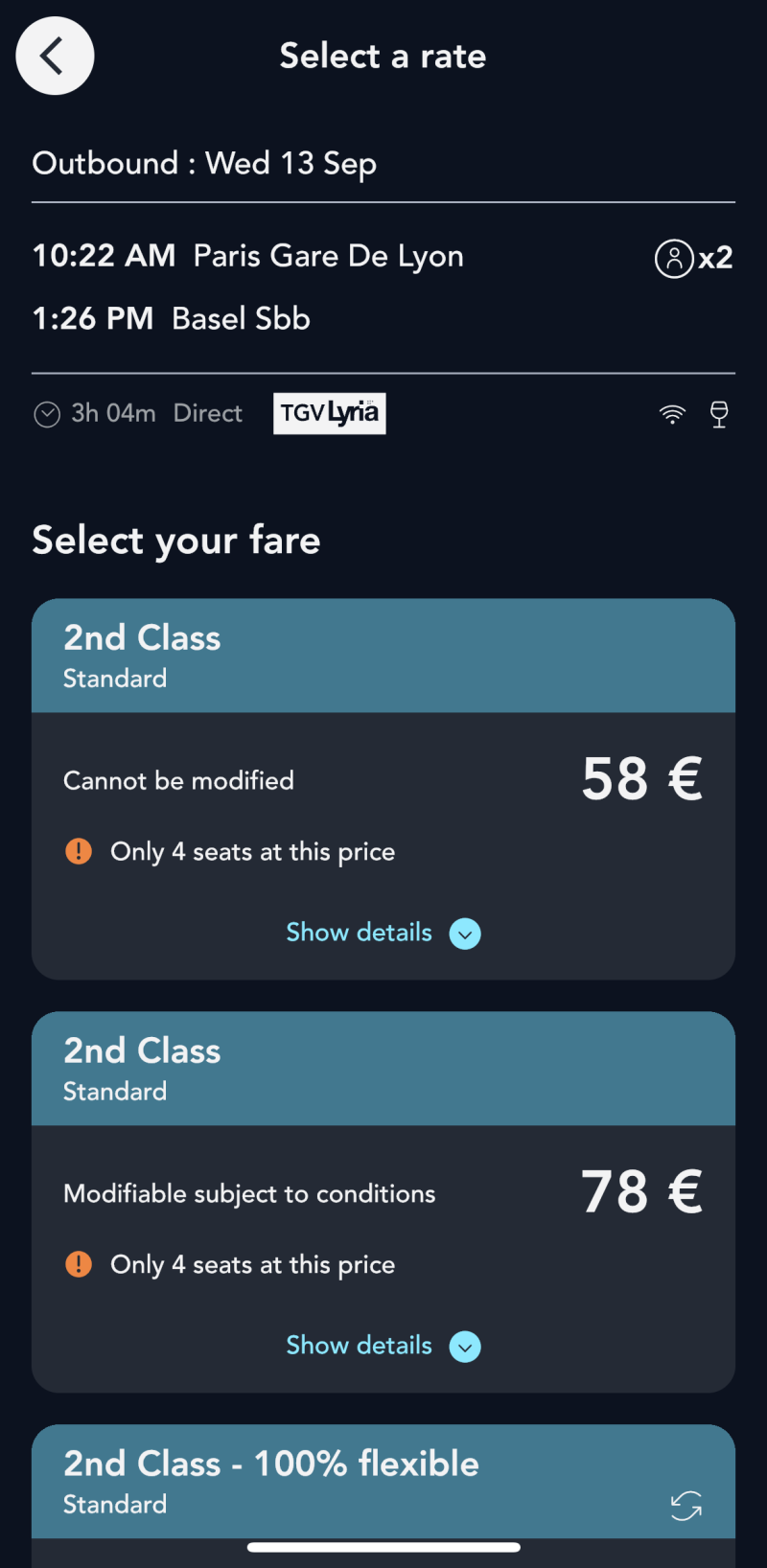Tap the Wi-Fi amenity icon
Image resolution: width=767 pixels, height=1568 pixels.
[672, 414]
